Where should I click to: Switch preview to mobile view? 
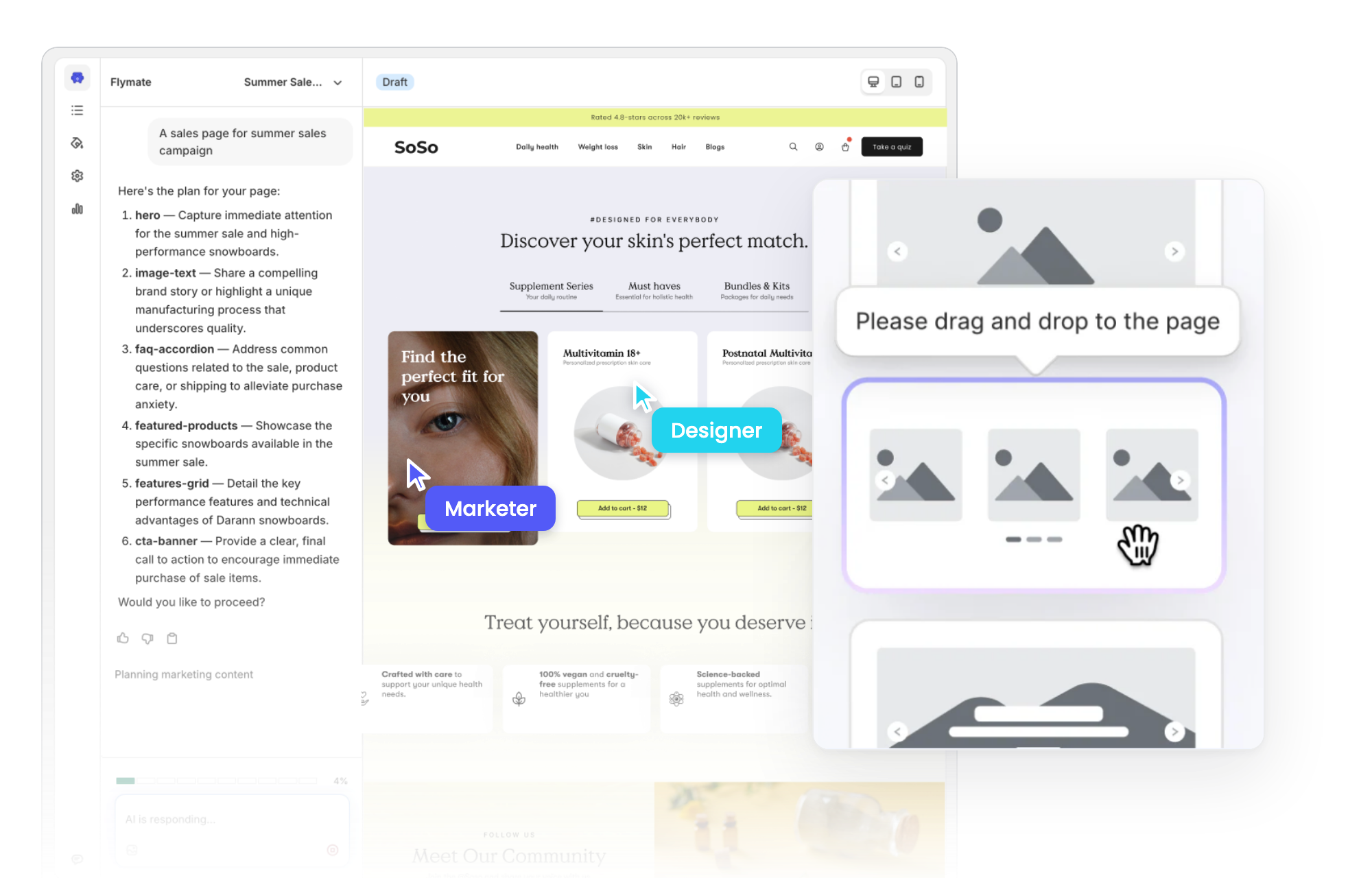coord(919,82)
